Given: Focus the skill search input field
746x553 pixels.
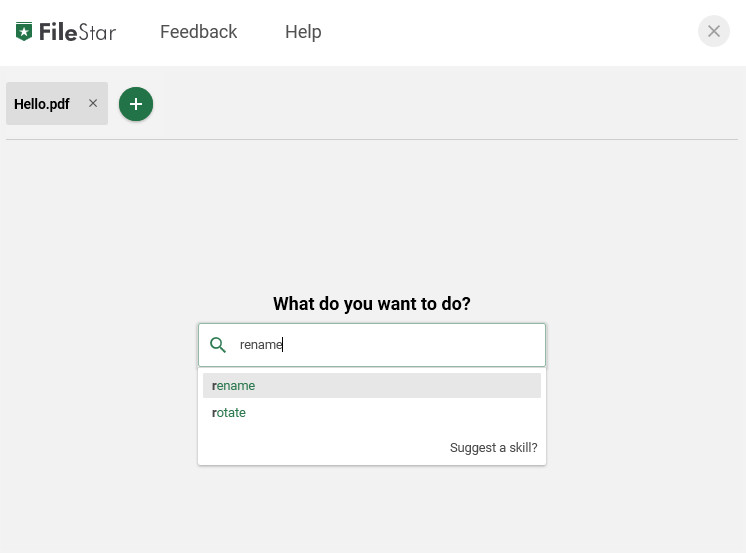Looking at the screenshot, I should 372,345.
